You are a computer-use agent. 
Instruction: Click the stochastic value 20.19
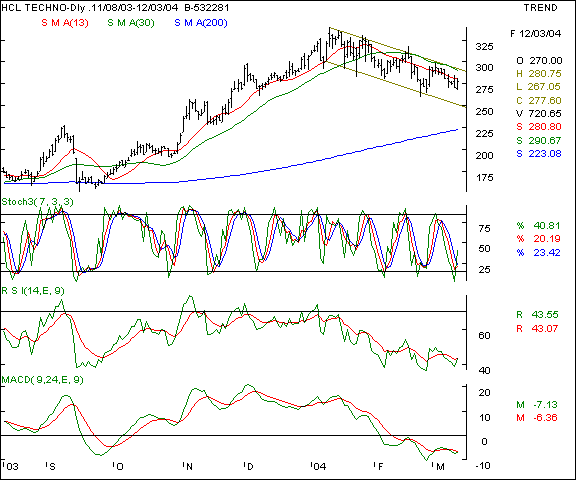pos(547,238)
